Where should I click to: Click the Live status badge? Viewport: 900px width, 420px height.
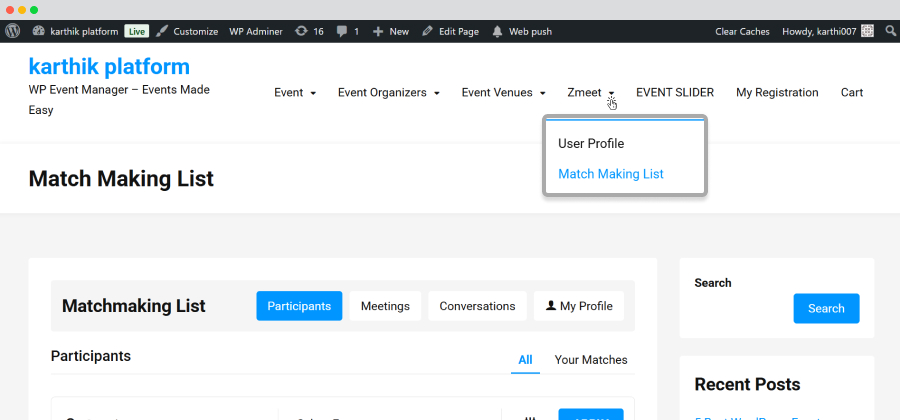point(137,32)
